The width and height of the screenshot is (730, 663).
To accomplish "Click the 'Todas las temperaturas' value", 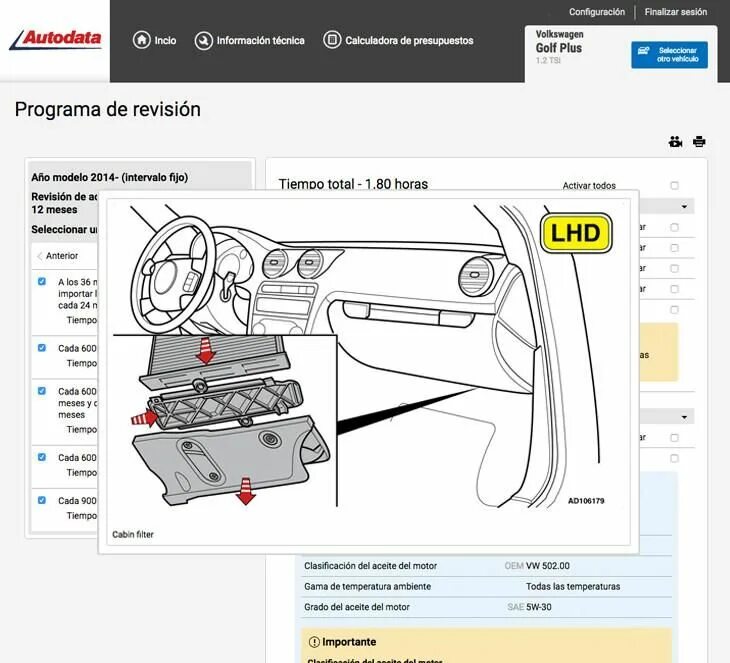I will (x=573, y=586).
